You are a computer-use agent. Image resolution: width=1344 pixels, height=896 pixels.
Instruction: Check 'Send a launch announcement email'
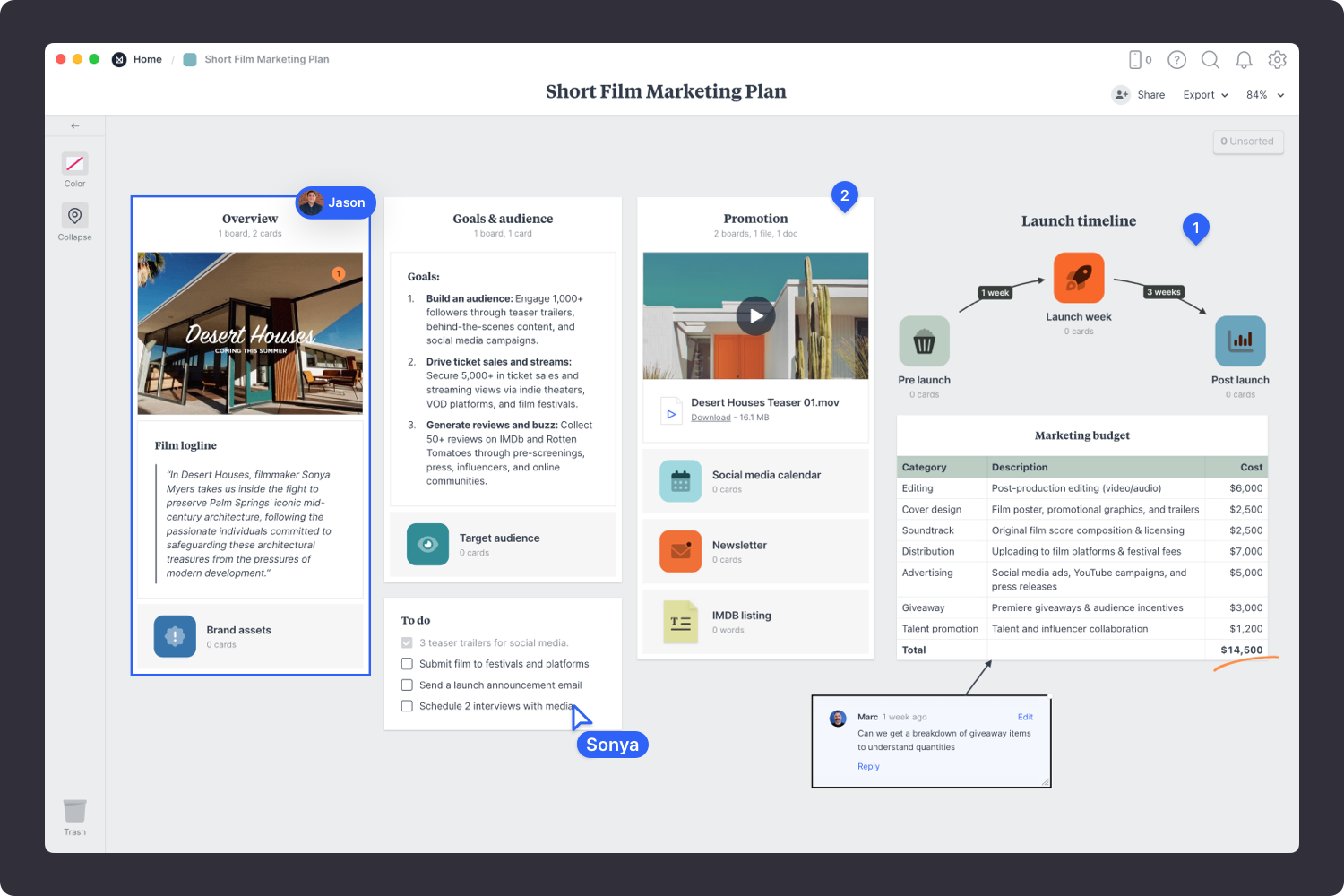[407, 685]
